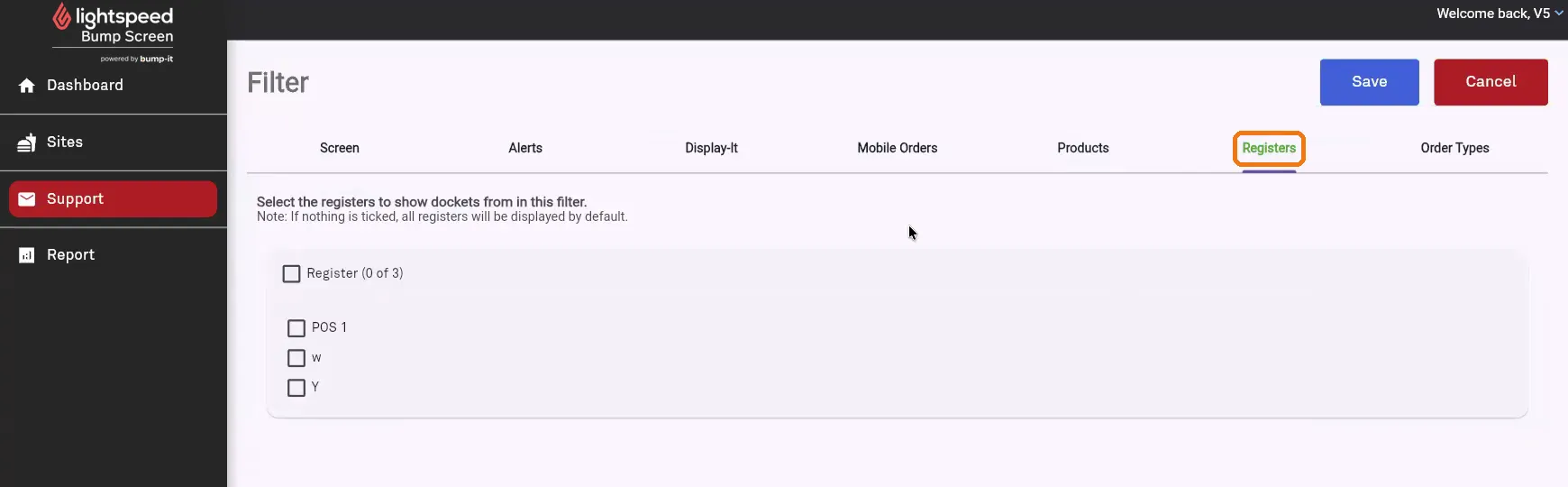Open the Products tab
Image resolution: width=1568 pixels, height=487 pixels.
(x=1083, y=148)
